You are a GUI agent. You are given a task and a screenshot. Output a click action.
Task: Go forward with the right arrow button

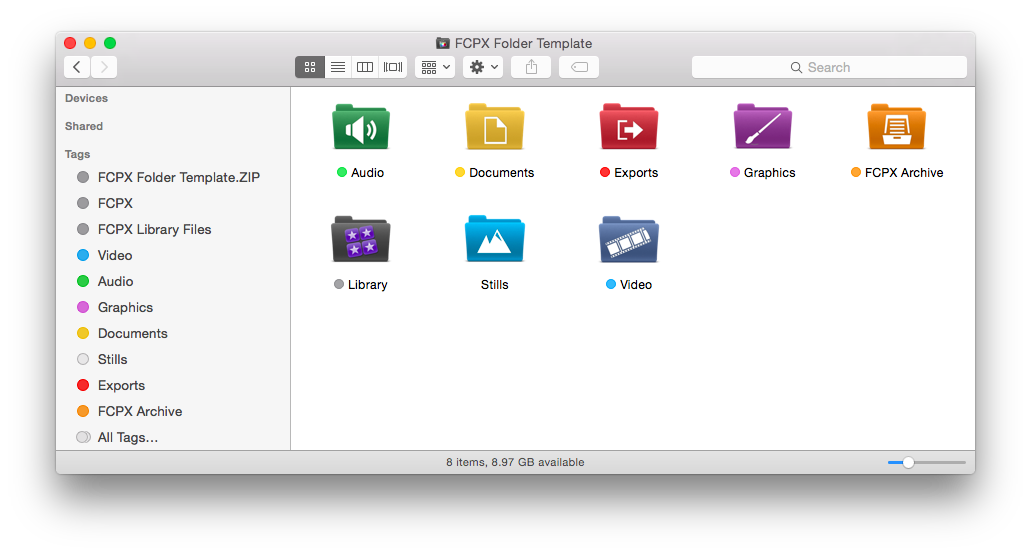104,67
